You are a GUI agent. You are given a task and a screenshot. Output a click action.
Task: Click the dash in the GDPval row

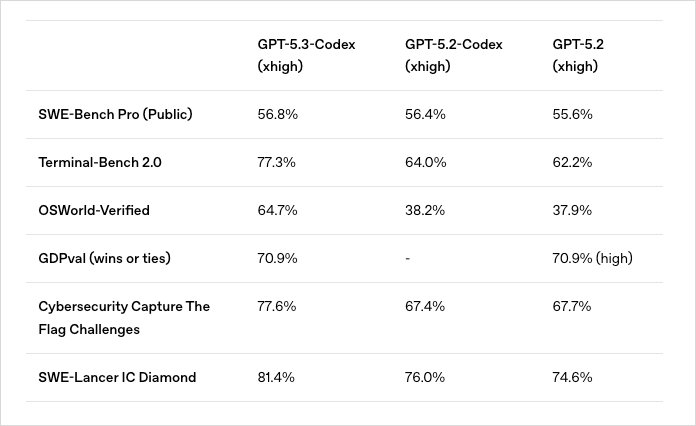pos(408,258)
